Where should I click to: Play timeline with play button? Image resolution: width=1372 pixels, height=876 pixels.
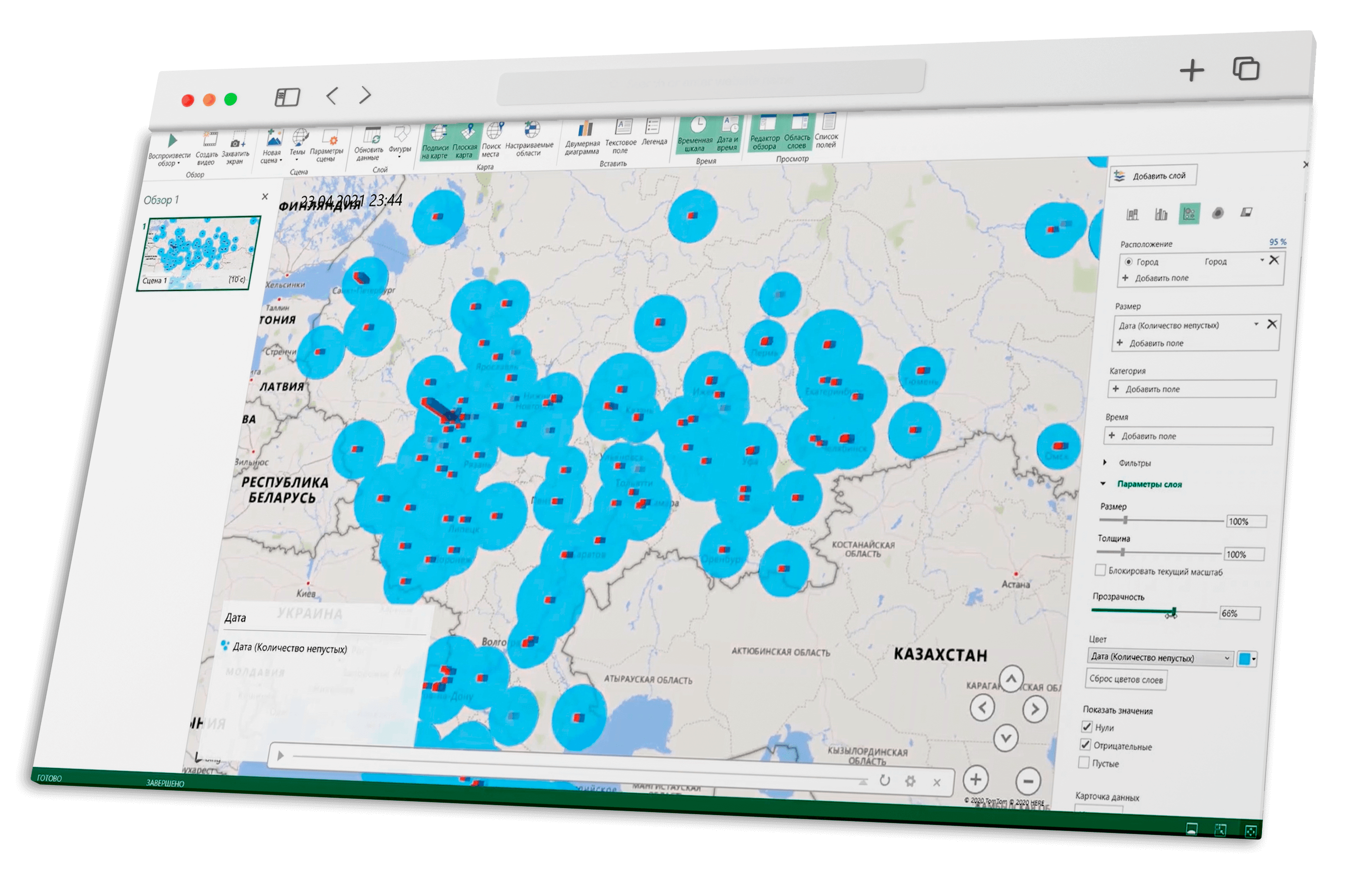pyautogui.click(x=280, y=756)
